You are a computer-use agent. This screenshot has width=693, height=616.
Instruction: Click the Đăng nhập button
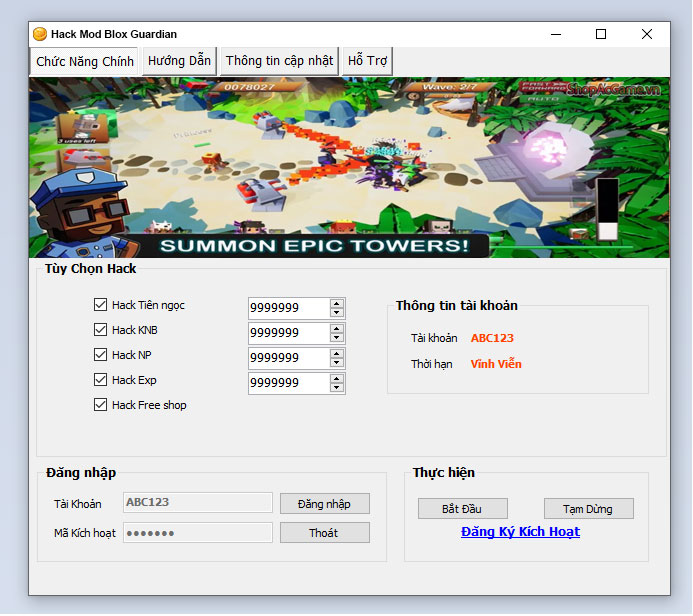325,504
